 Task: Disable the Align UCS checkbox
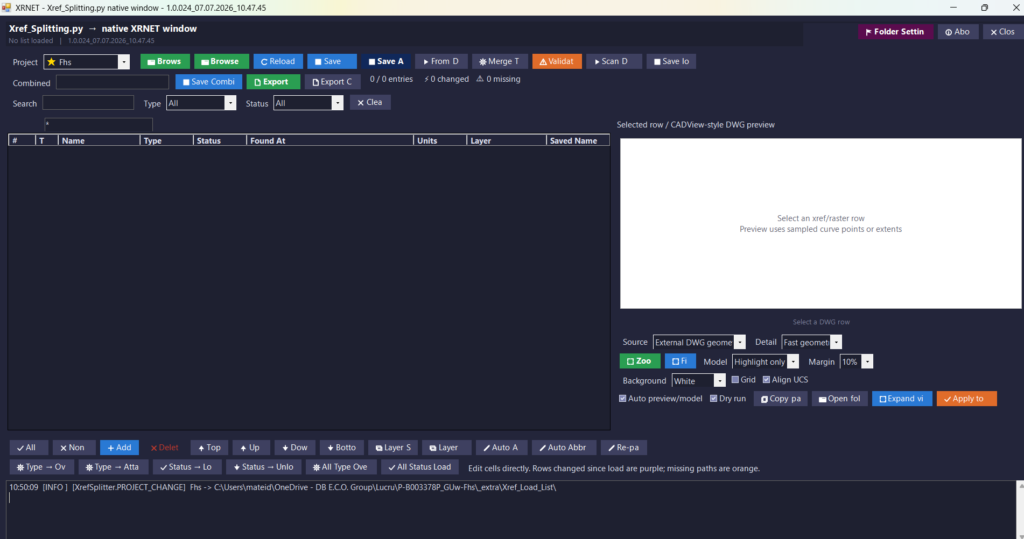pyautogui.click(x=766, y=380)
